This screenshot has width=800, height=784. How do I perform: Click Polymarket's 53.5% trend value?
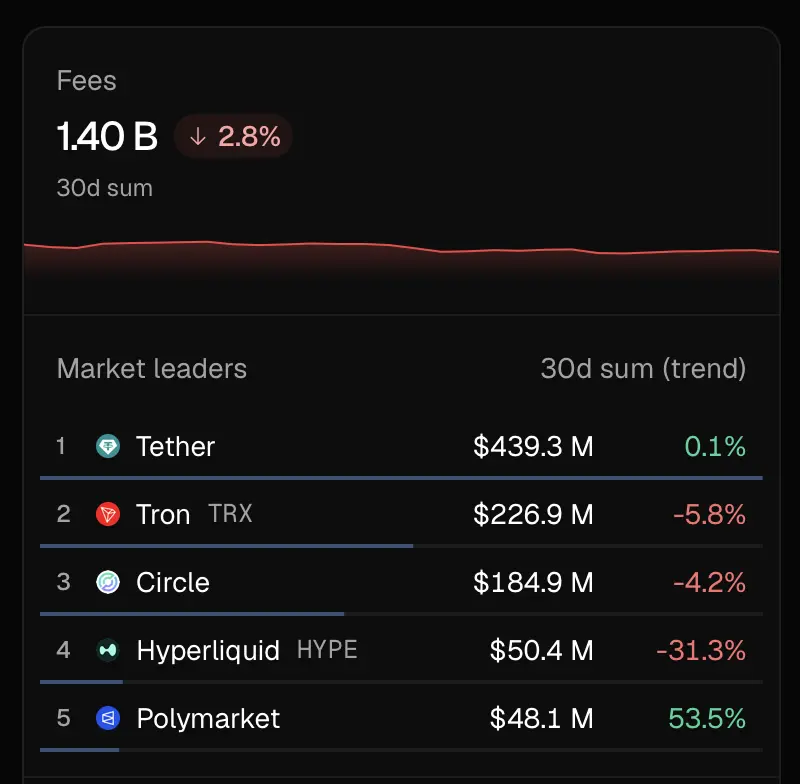pos(707,718)
